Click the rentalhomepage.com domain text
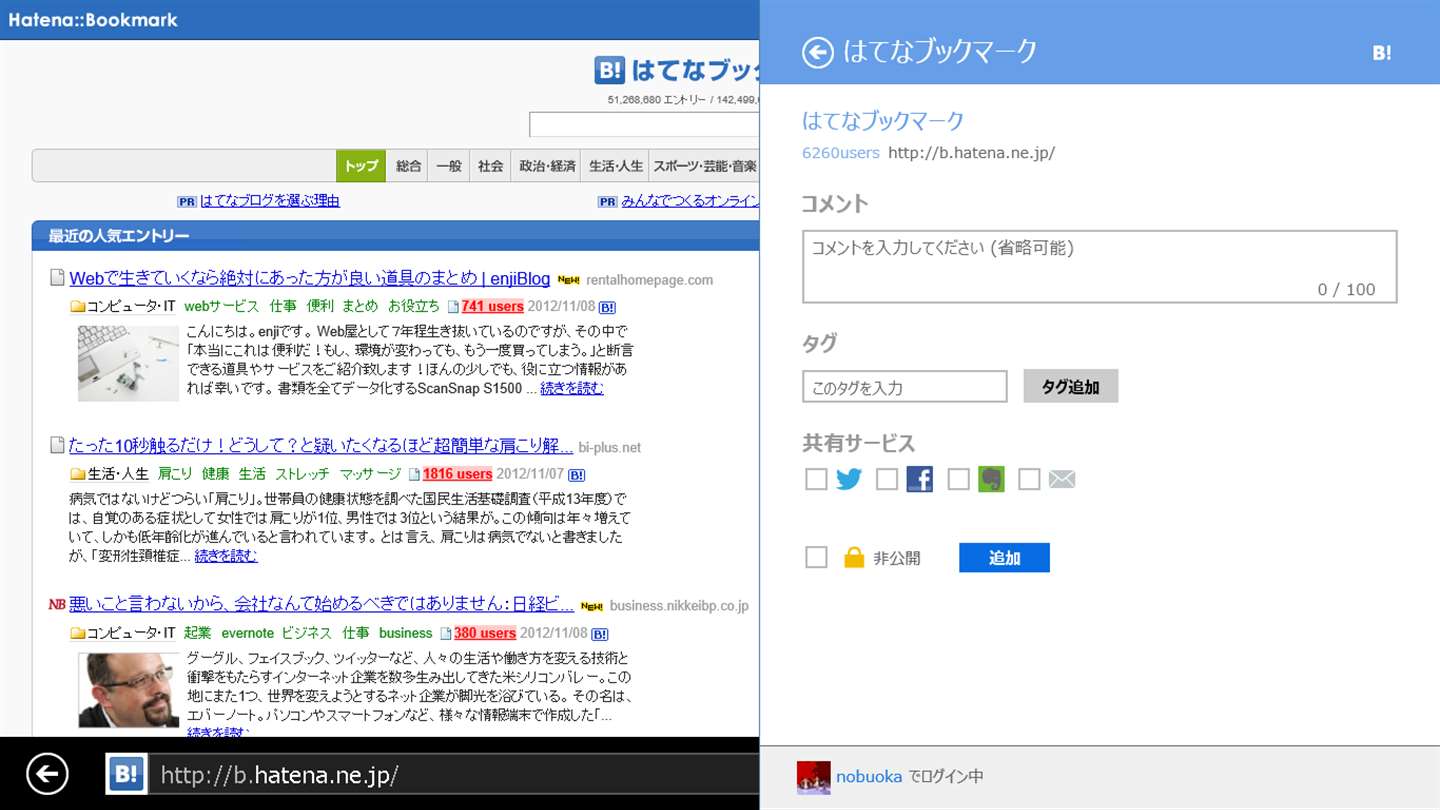 click(649, 280)
